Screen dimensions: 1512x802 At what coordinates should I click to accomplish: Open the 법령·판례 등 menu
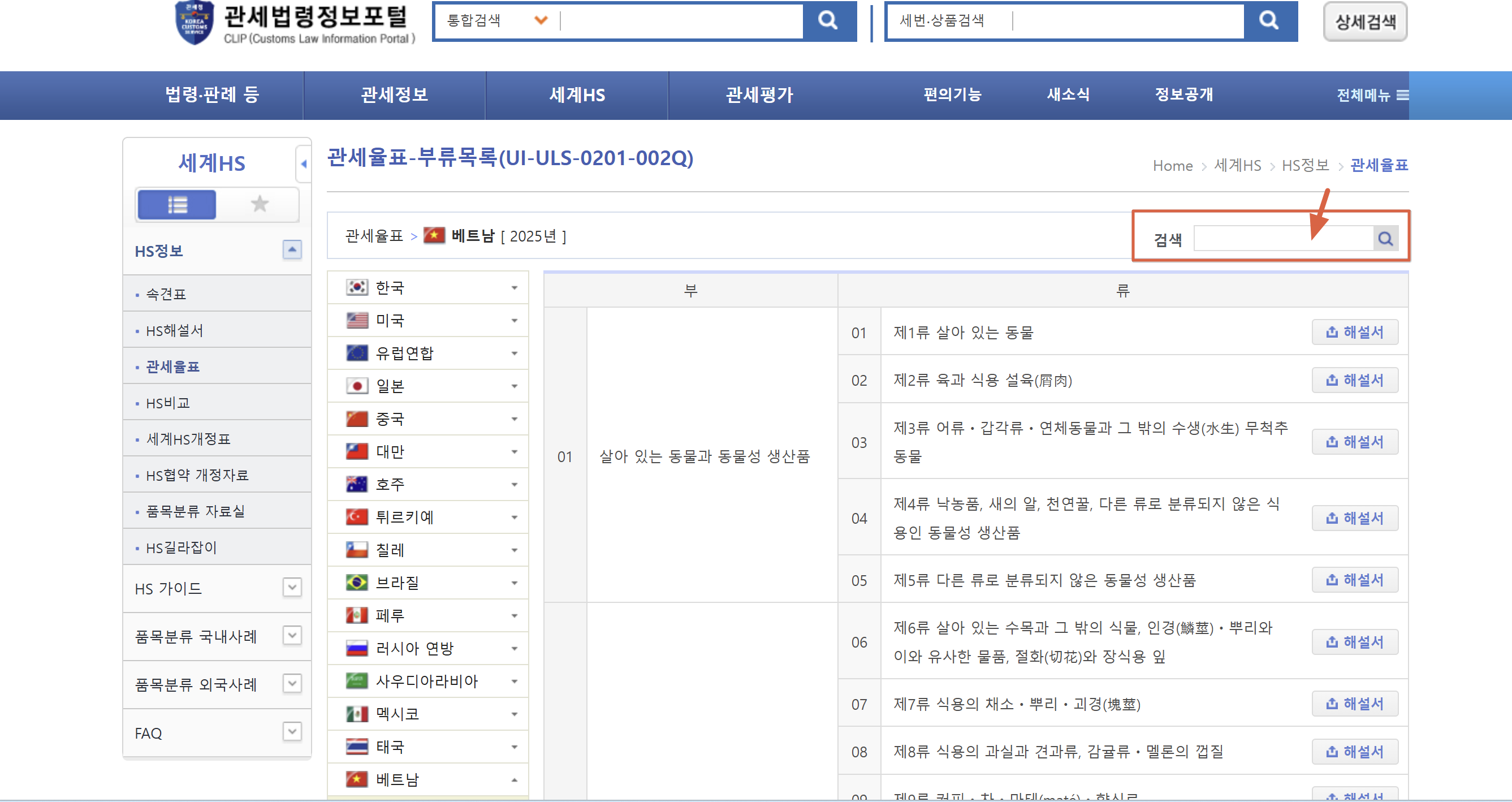[x=212, y=94]
